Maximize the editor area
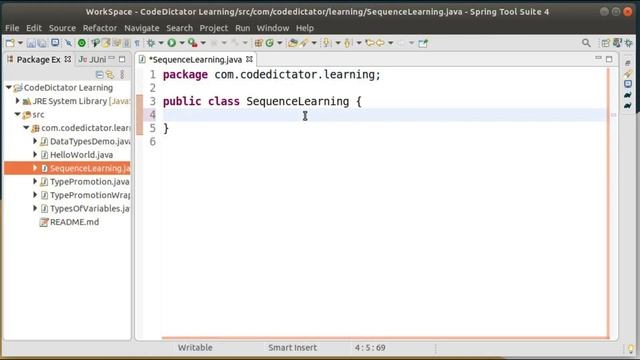The width and height of the screenshot is (640, 360). click(609, 59)
